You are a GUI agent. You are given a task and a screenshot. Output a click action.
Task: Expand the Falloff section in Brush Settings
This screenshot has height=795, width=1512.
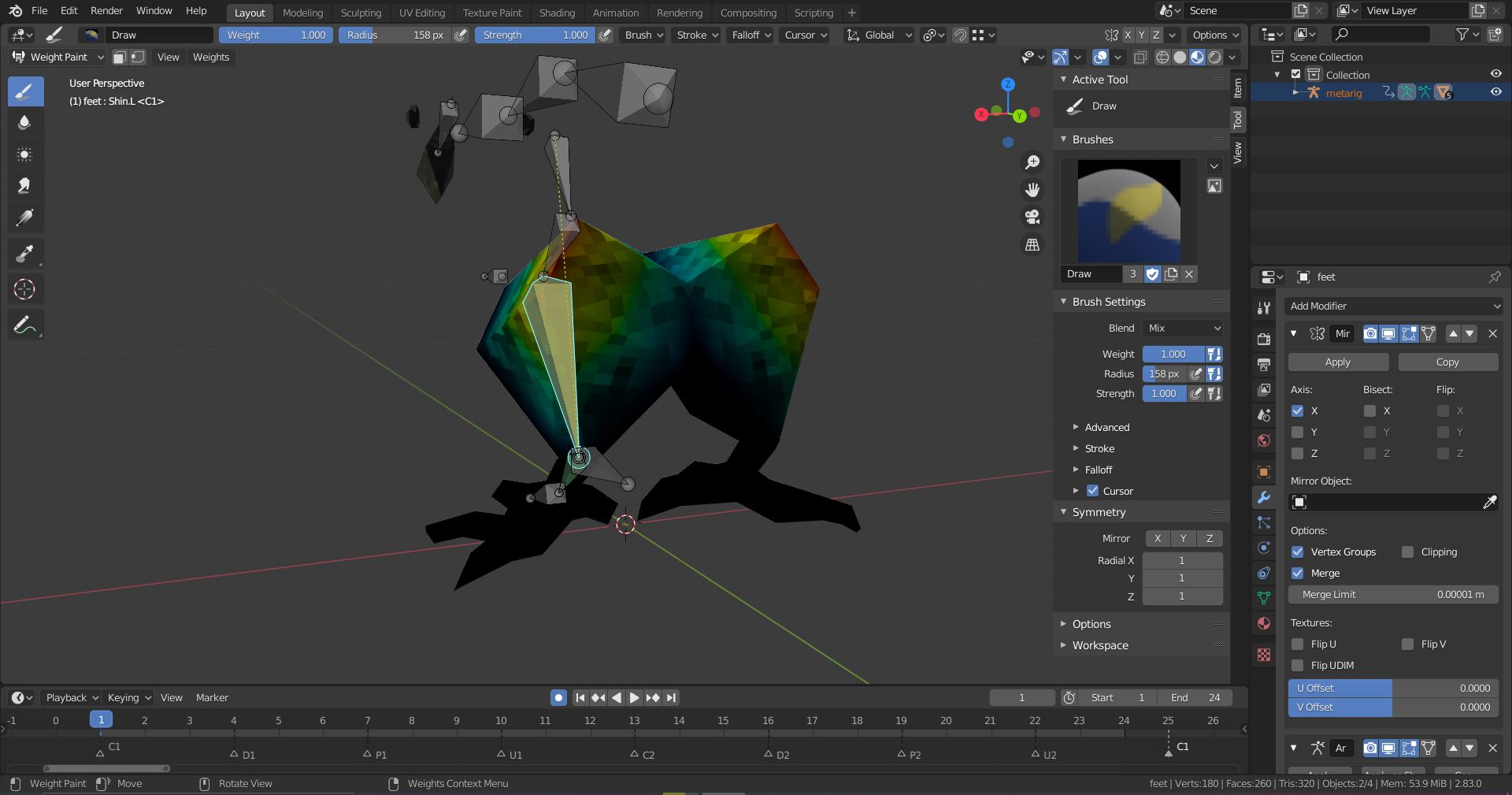point(1099,470)
